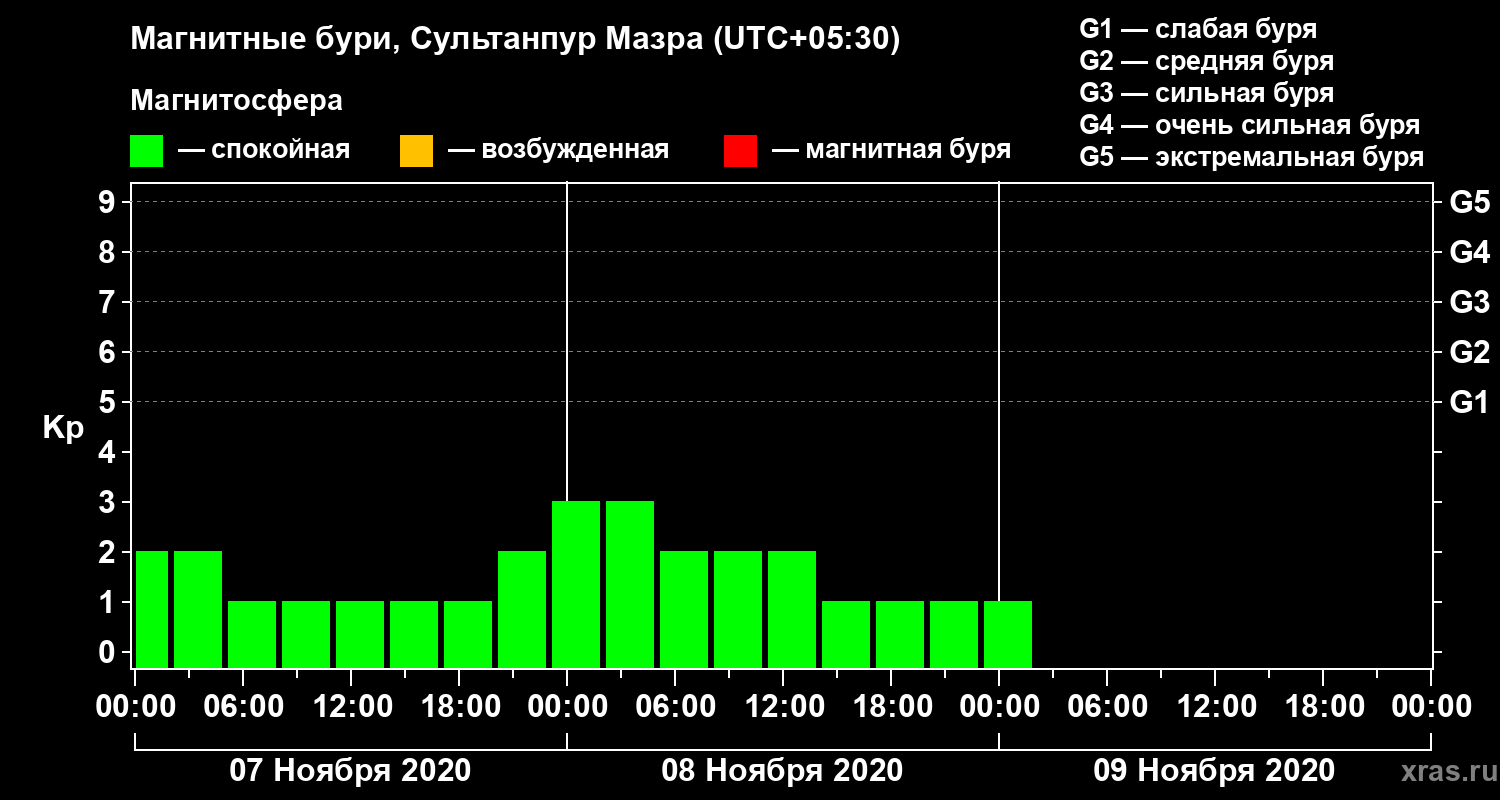
Task: Click the first Kp 3 bar on 08 November
Action: click(576, 584)
